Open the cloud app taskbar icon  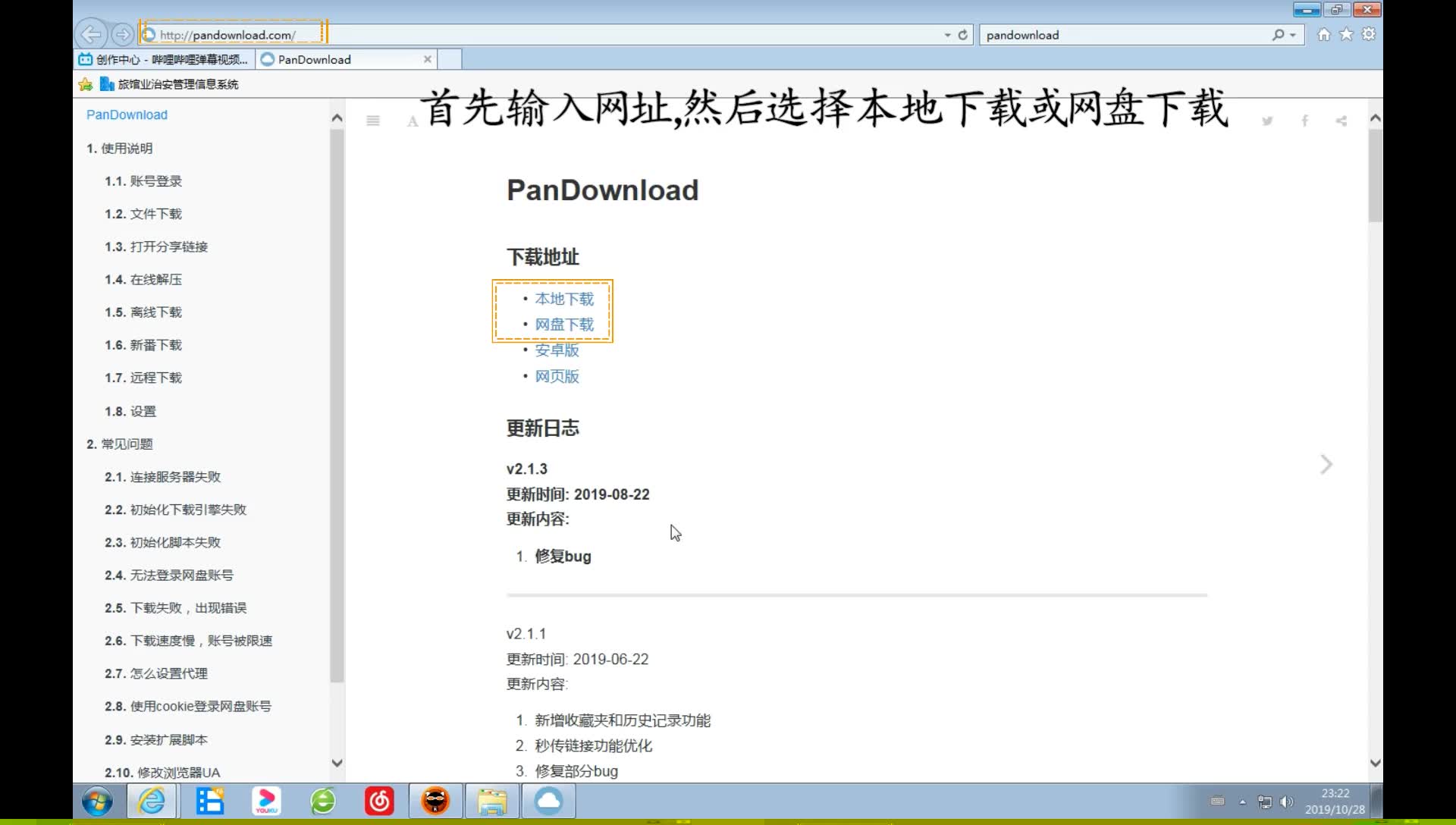pyautogui.click(x=548, y=801)
